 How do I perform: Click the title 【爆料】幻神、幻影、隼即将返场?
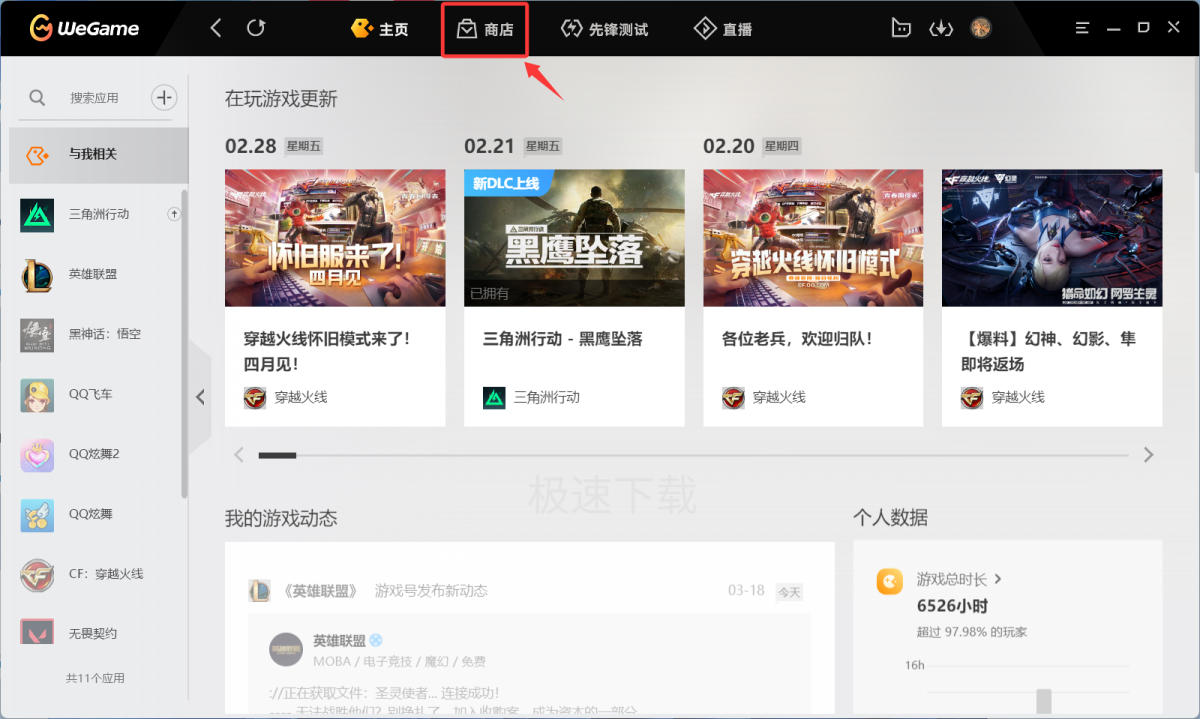[x=1048, y=351]
